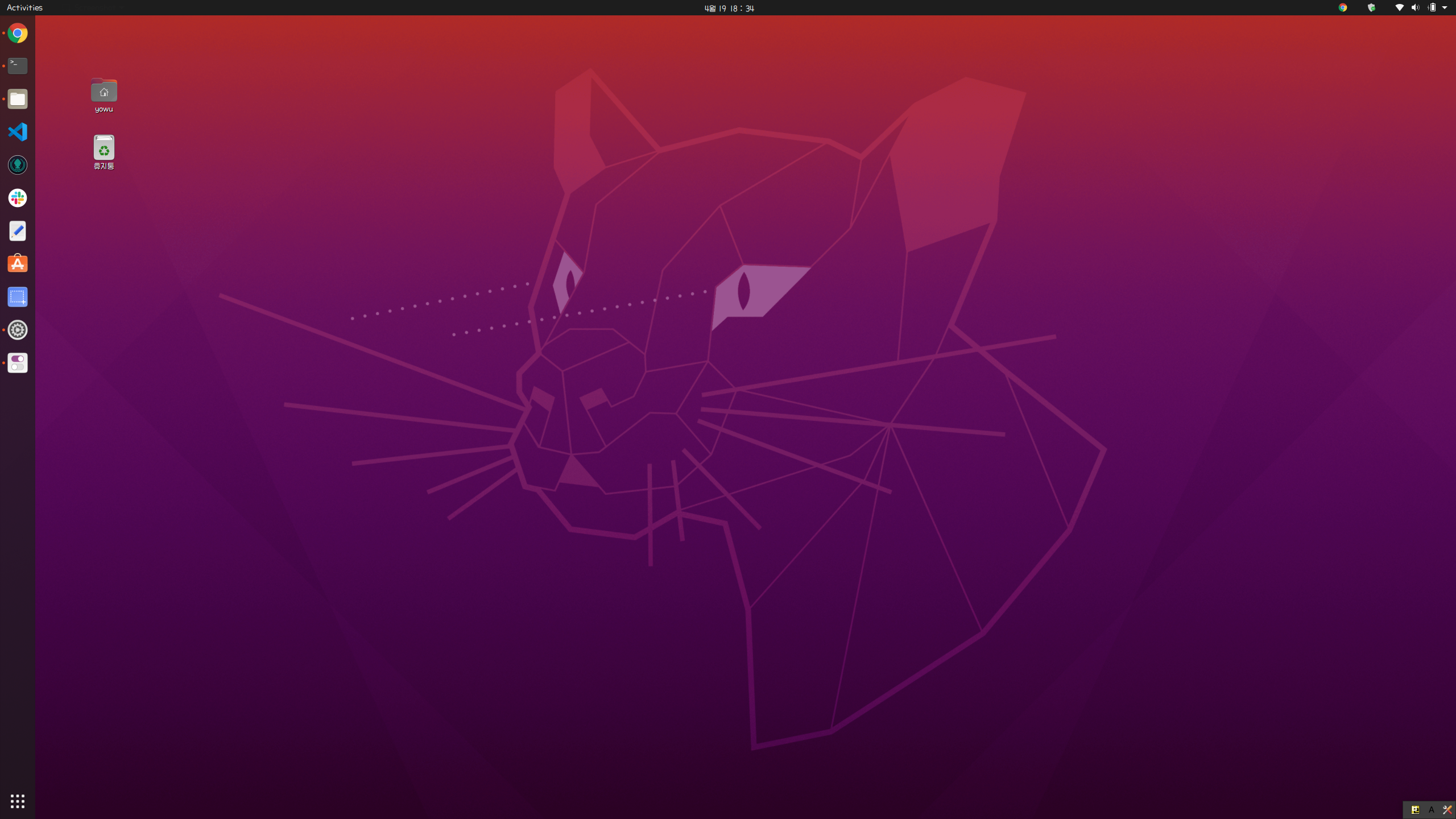Screen dimensions: 1456x819
Task: Open the Tweaks app in the dock
Action: pos(18,363)
